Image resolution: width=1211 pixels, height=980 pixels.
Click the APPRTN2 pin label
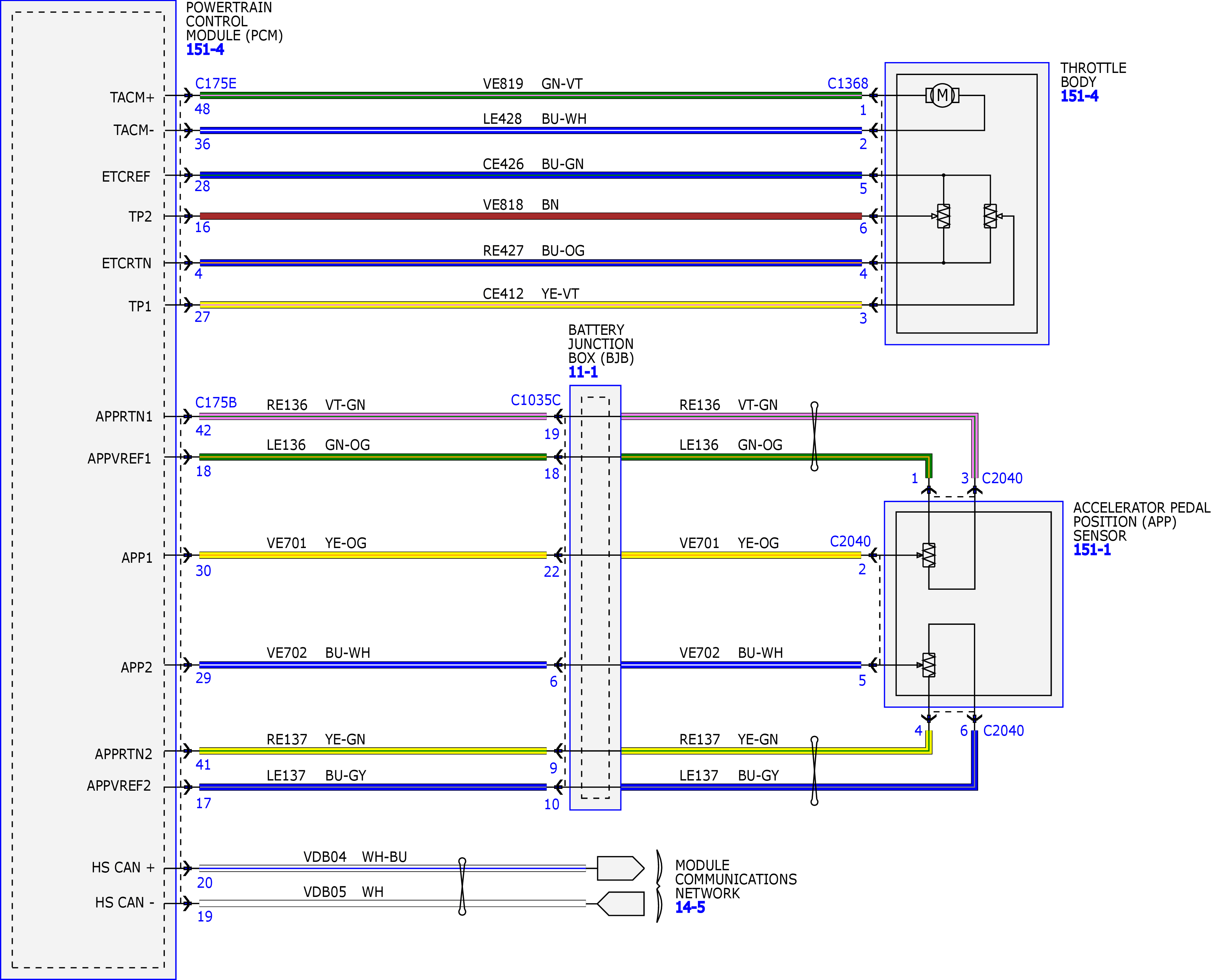coord(123,754)
